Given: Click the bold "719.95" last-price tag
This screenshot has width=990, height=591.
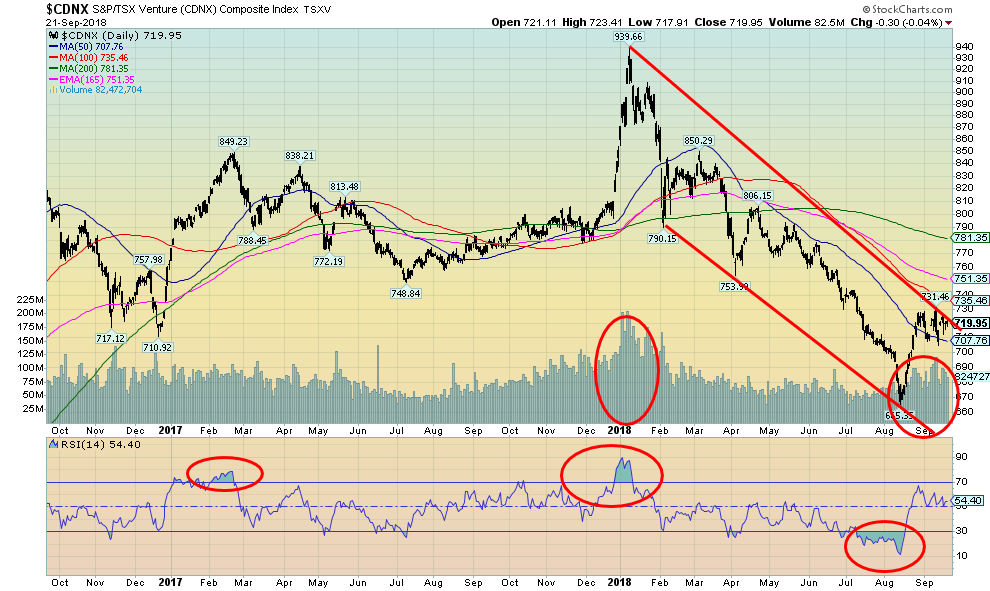Looking at the screenshot, I should click(x=972, y=323).
